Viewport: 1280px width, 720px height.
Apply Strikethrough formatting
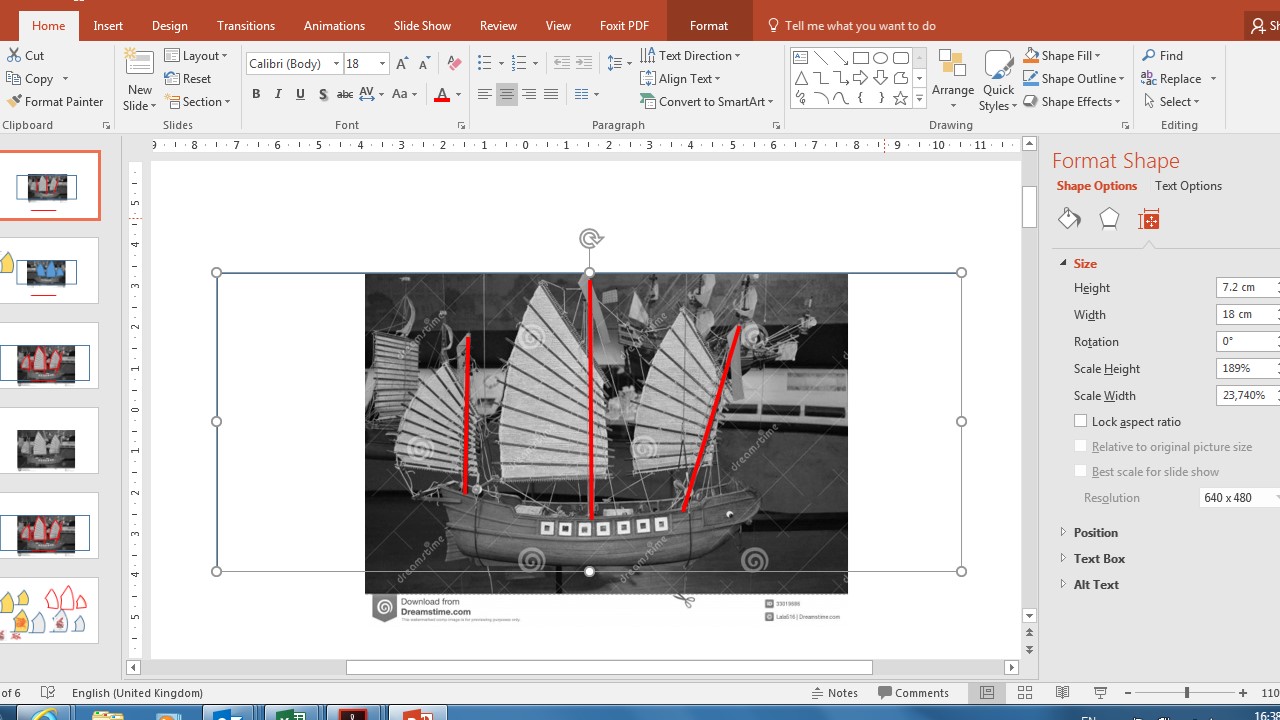pos(344,94)
